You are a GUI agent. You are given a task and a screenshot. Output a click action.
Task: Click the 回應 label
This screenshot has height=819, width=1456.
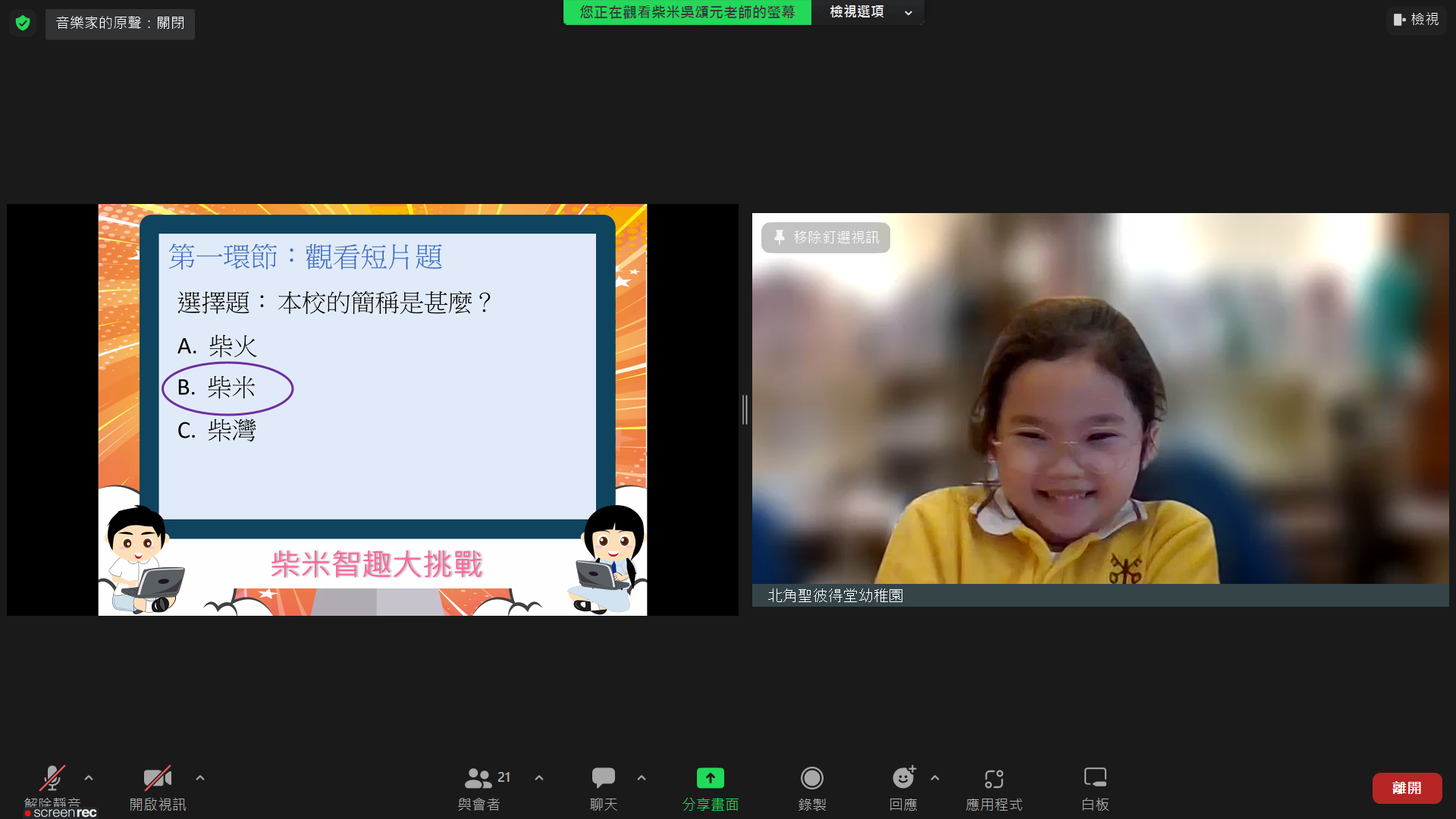pos(903,805)
